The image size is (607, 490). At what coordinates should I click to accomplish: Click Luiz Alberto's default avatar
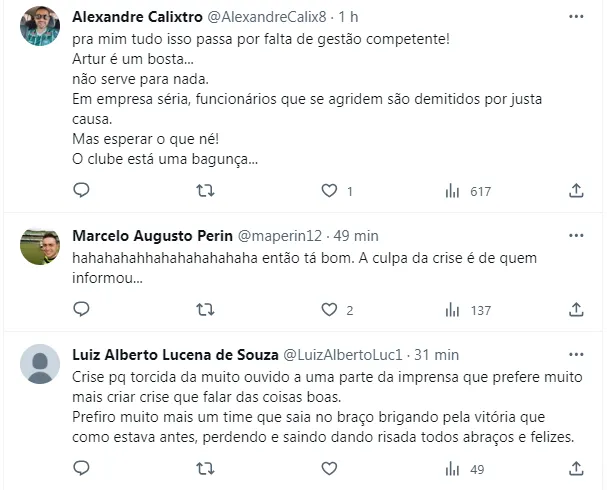coord(40,364)
